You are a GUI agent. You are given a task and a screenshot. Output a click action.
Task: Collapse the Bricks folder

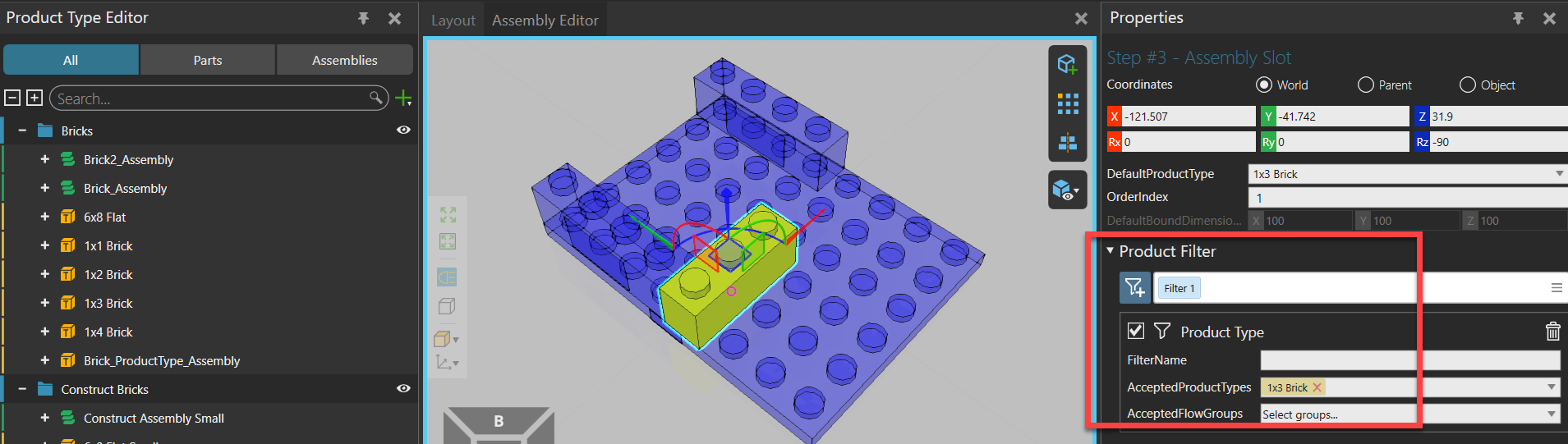point(22,130)
